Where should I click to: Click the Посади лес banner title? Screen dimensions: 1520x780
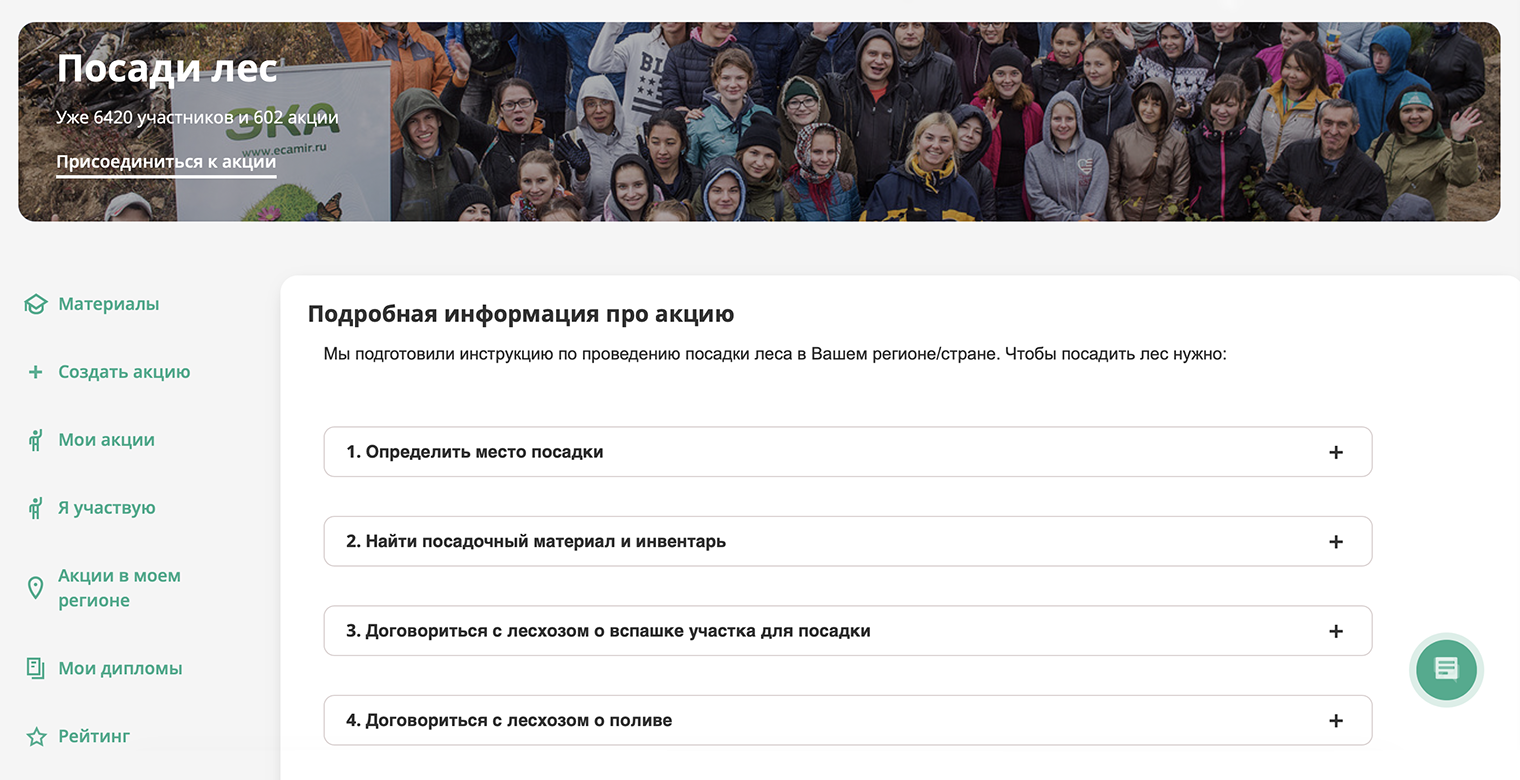tap(167, 69)
